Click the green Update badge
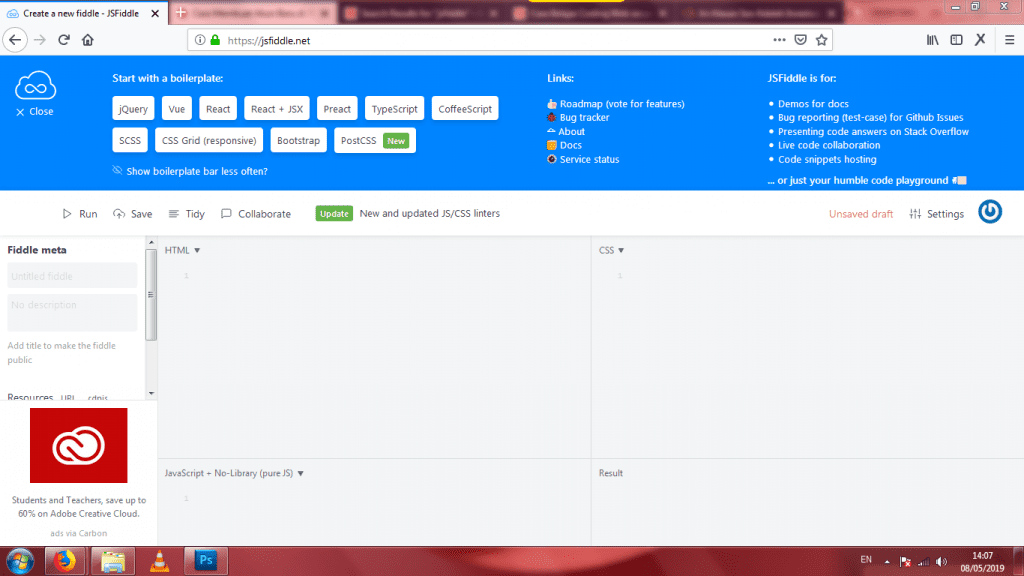The width and height of the screenshot is (1024, 576). (x=334, y=214)
